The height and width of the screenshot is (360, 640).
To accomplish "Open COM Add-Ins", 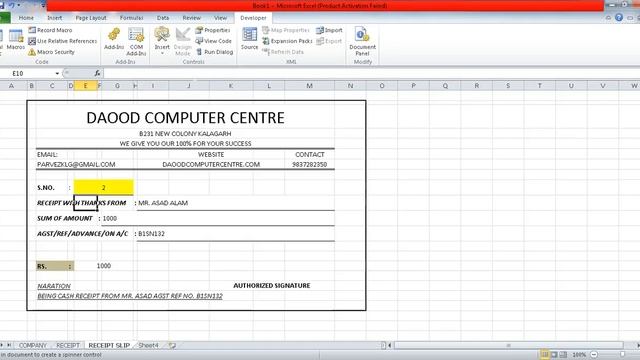I will pos(136,42).
